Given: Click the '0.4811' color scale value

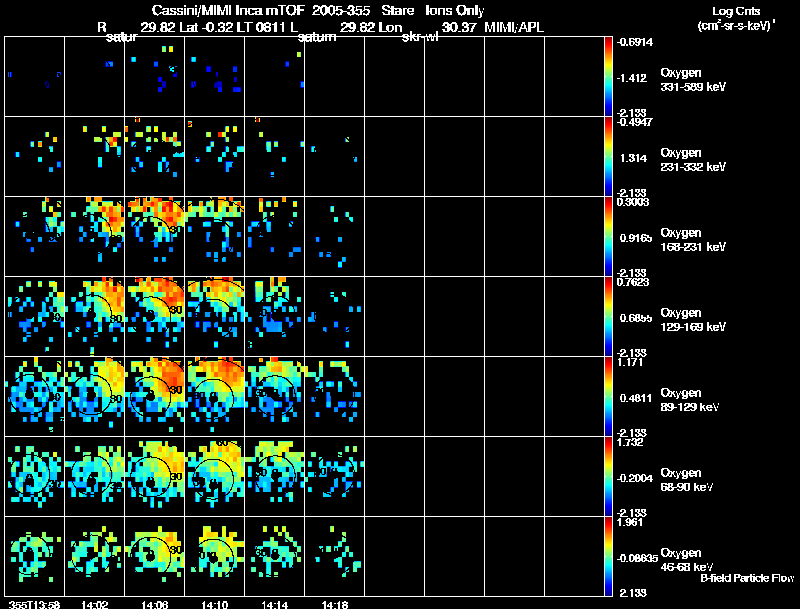Looking at the screenshot, I should coord(635,398).
